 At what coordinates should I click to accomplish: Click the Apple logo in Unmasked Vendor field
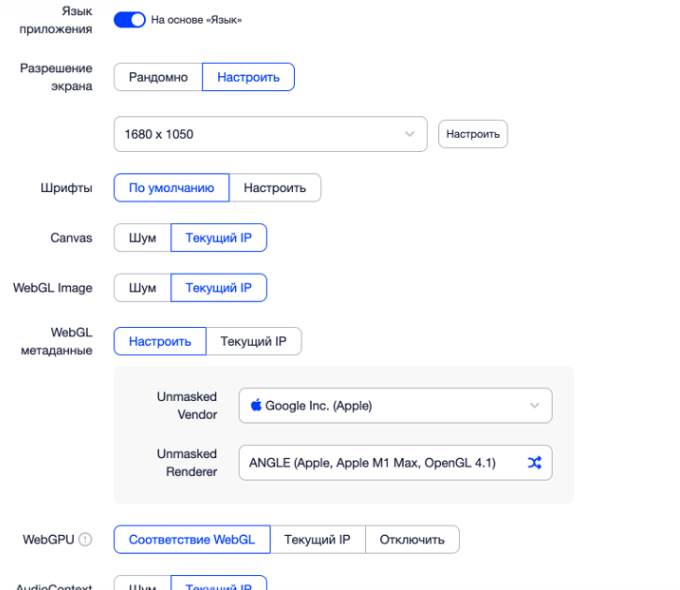256,405
